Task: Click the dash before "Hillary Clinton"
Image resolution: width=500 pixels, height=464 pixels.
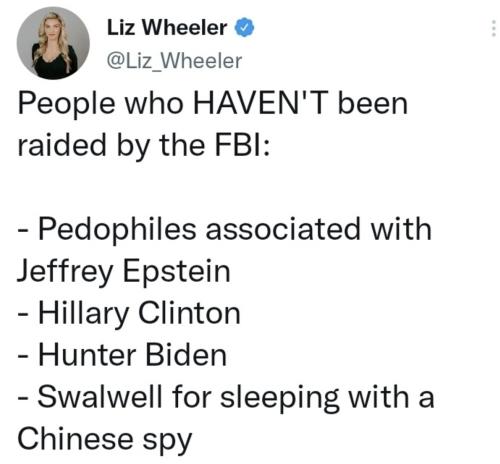Action: click(23, 315)
